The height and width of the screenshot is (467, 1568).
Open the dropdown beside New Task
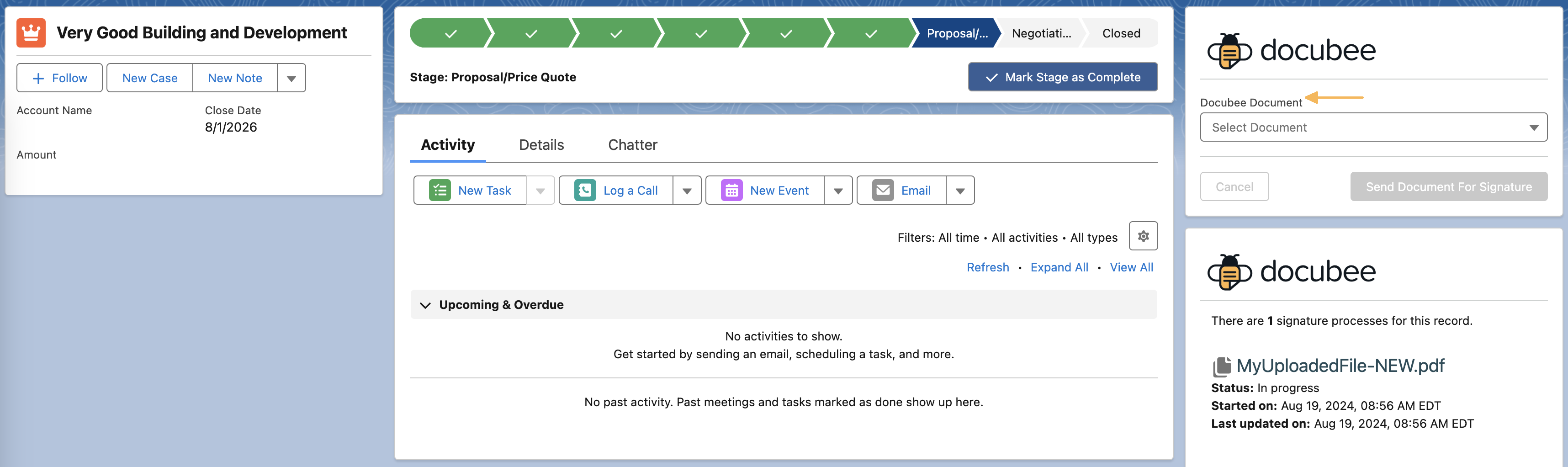[x=540, y=191]
